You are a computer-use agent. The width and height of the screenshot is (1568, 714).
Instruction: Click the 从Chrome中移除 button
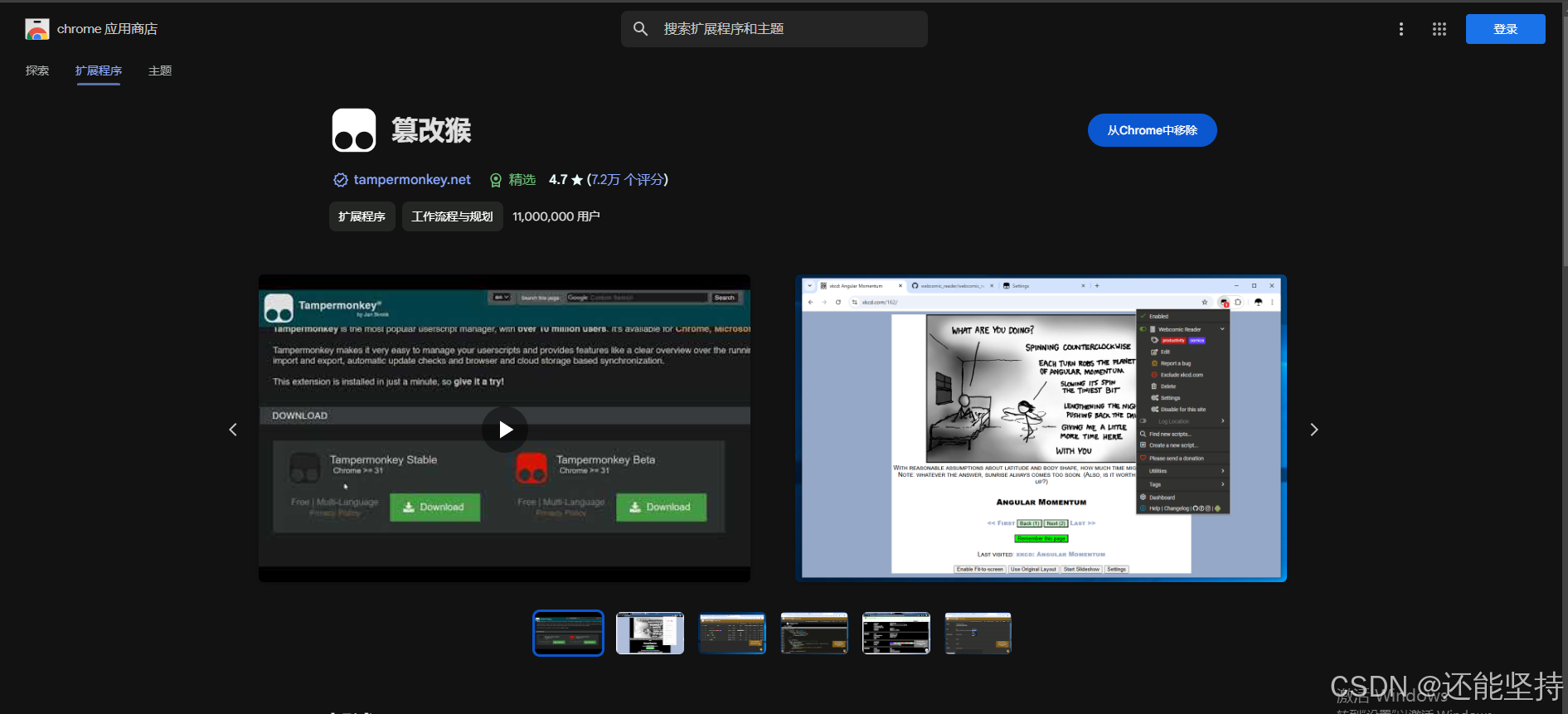1152,130
